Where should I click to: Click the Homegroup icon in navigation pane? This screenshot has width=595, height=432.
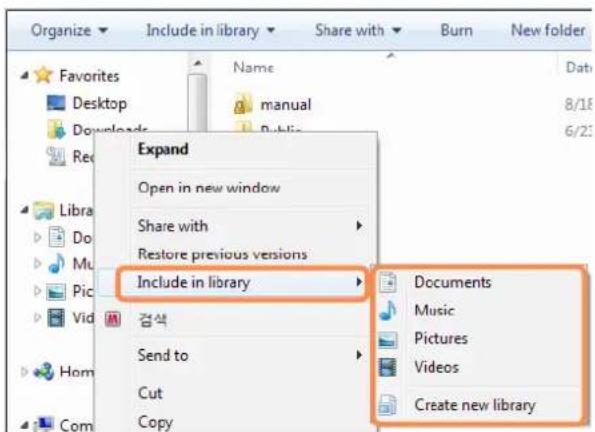44,371
